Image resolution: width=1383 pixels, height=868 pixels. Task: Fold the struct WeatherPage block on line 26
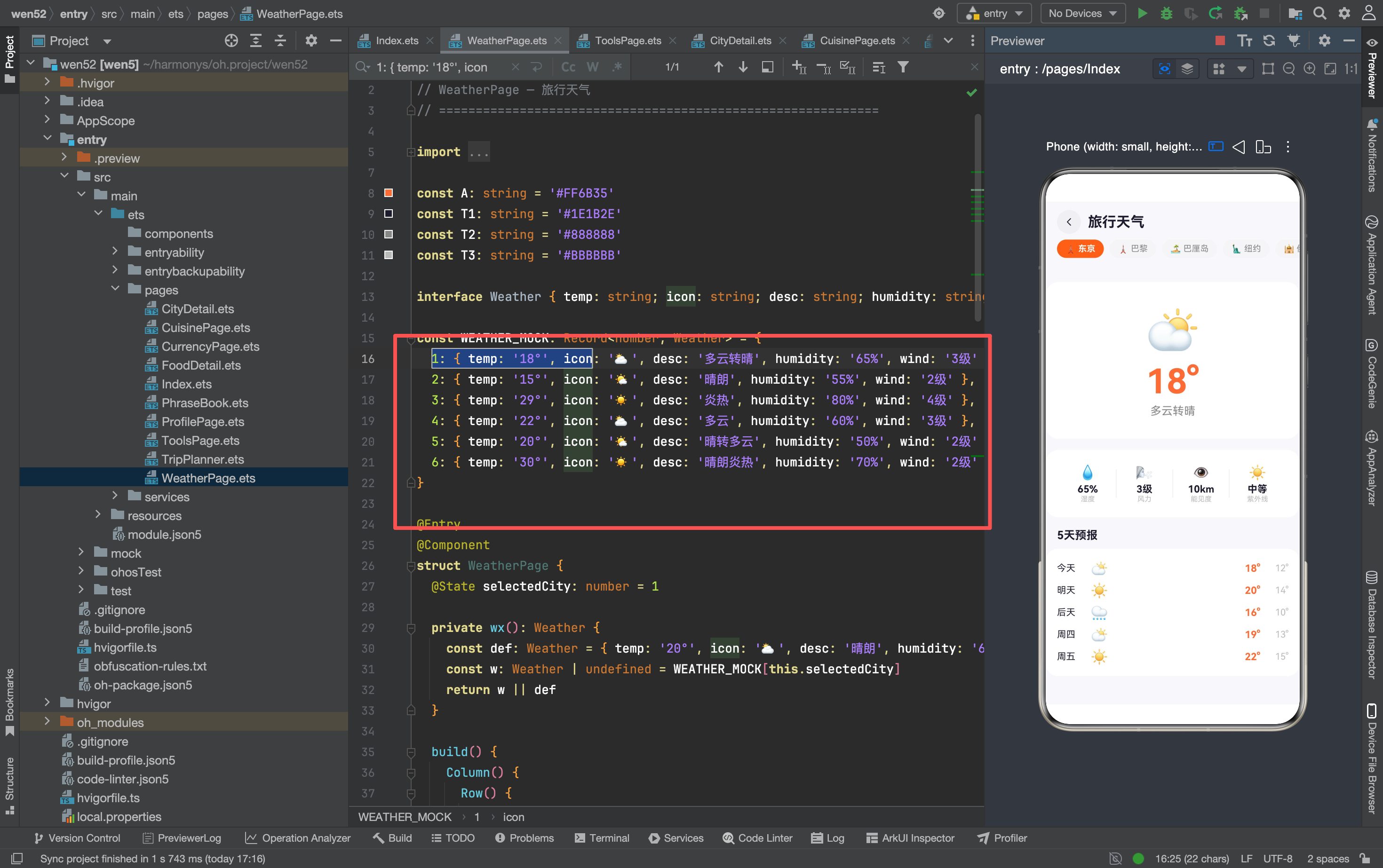click(x=411, y=566)
